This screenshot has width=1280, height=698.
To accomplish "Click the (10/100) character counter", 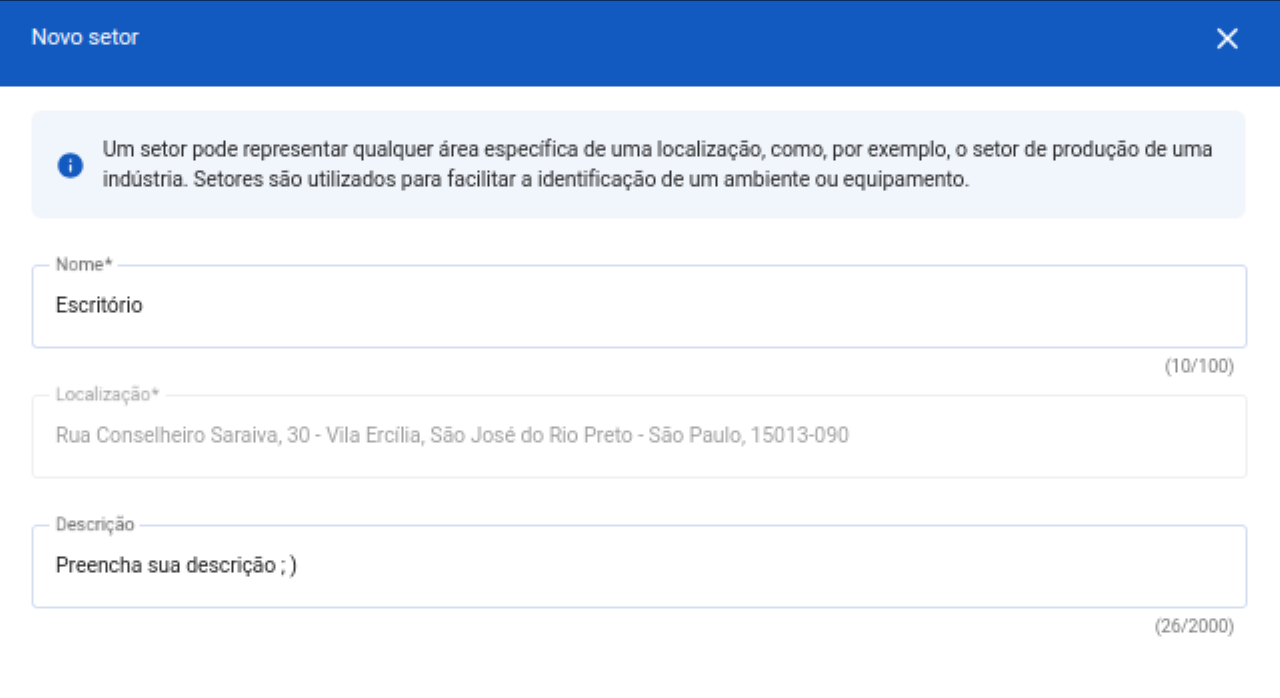I will 1199,366.
